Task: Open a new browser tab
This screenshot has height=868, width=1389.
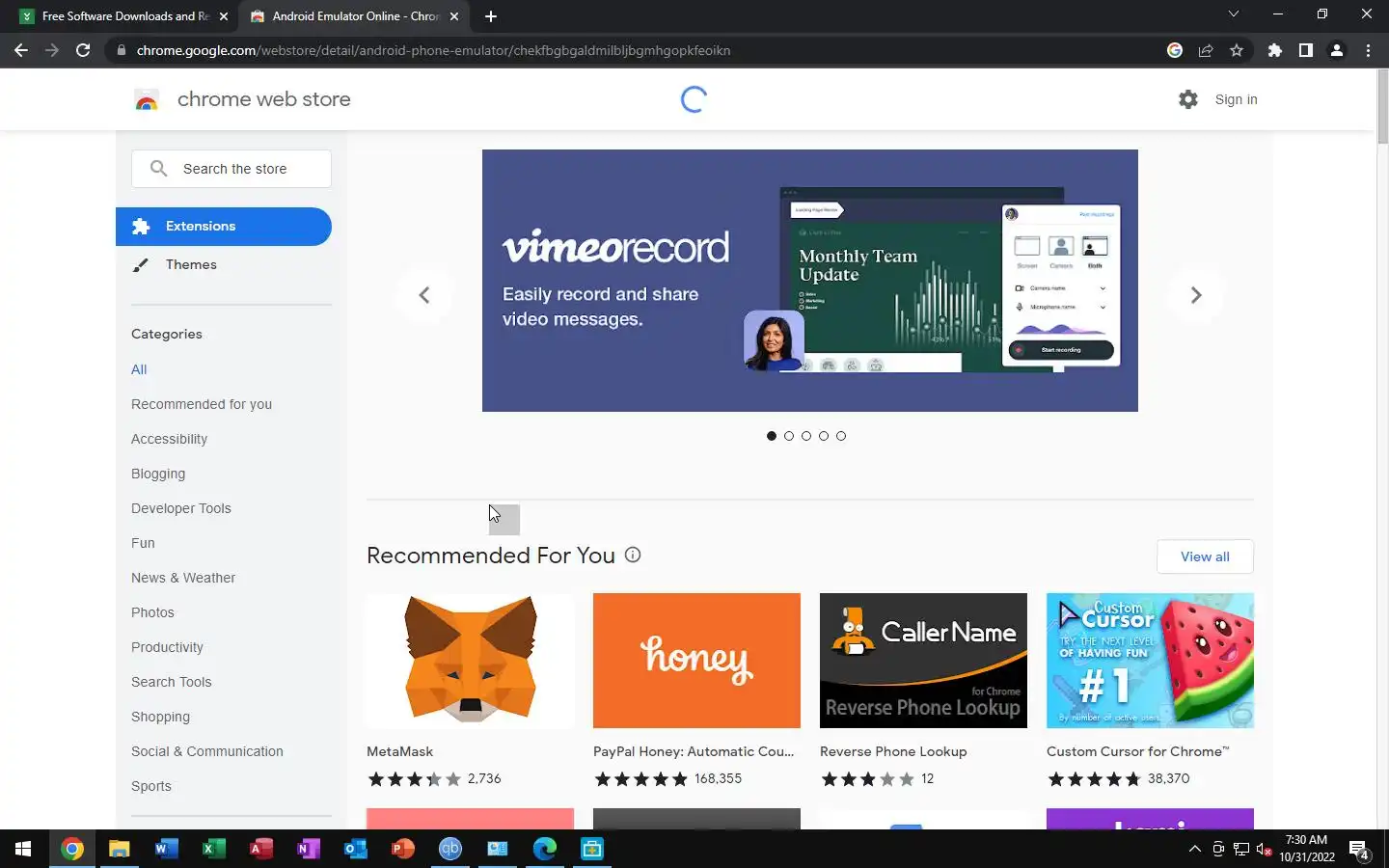Action: click(x=491, y=16)
